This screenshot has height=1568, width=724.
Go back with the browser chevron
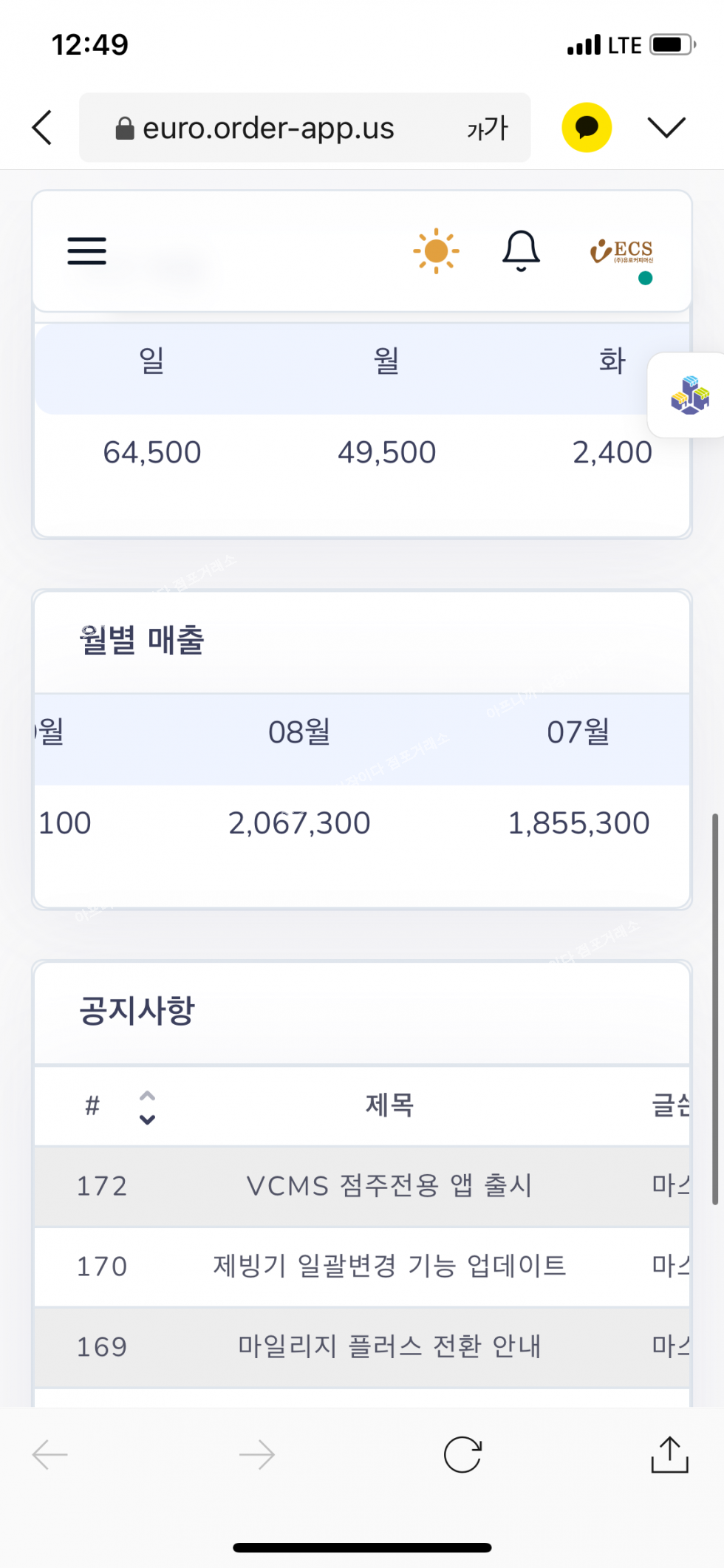[x=43, y=128]
